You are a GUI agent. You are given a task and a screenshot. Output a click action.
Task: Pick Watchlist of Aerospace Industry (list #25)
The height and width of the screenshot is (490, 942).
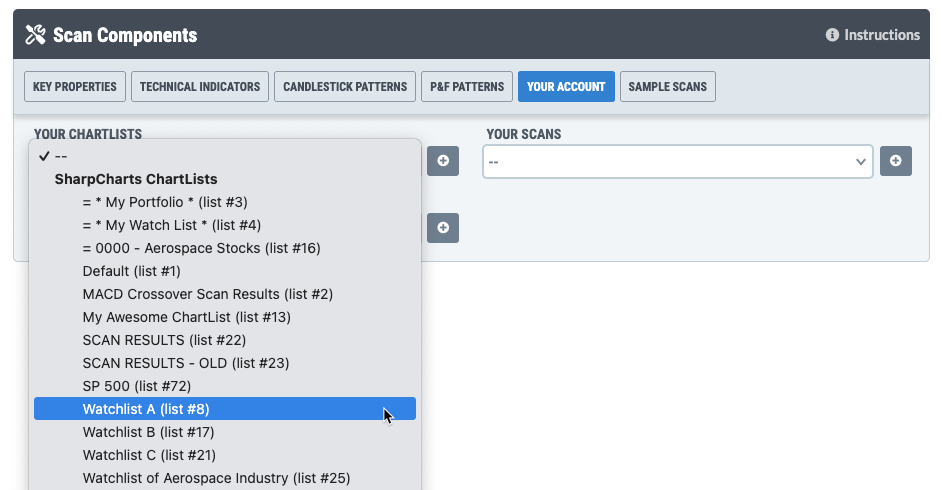pyautogui.click(x=216, y=478)
